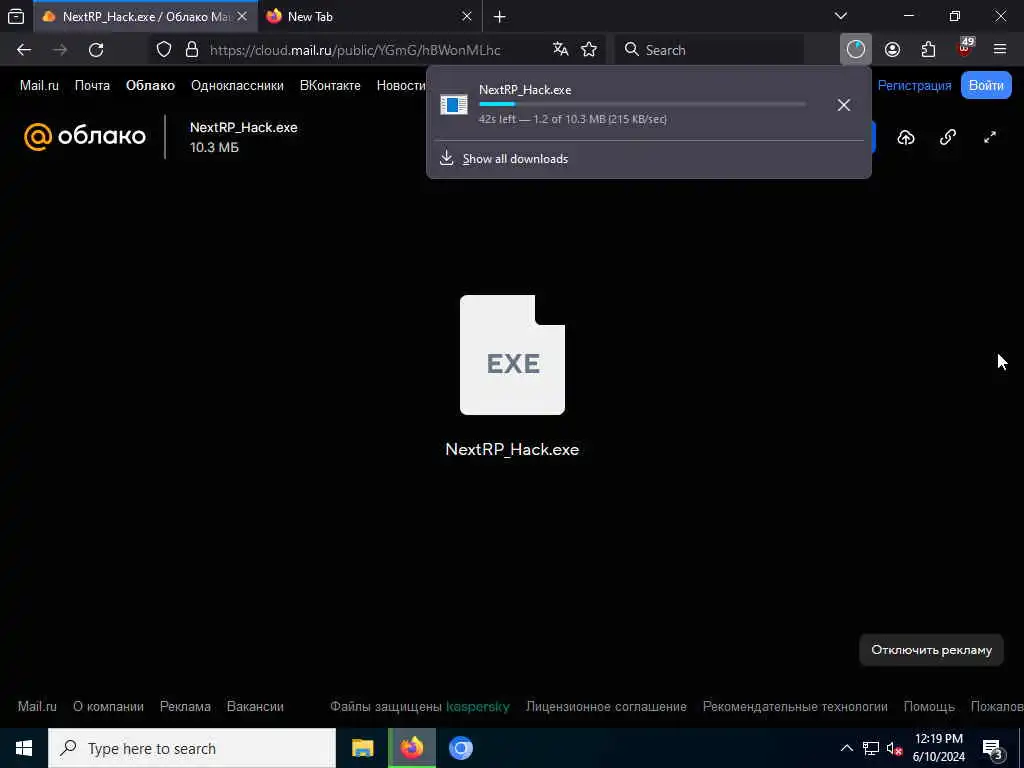Click the Type here to search box
Viewport: 1024px width, 768px height.
pyautogui.click(x=192, y=748)
